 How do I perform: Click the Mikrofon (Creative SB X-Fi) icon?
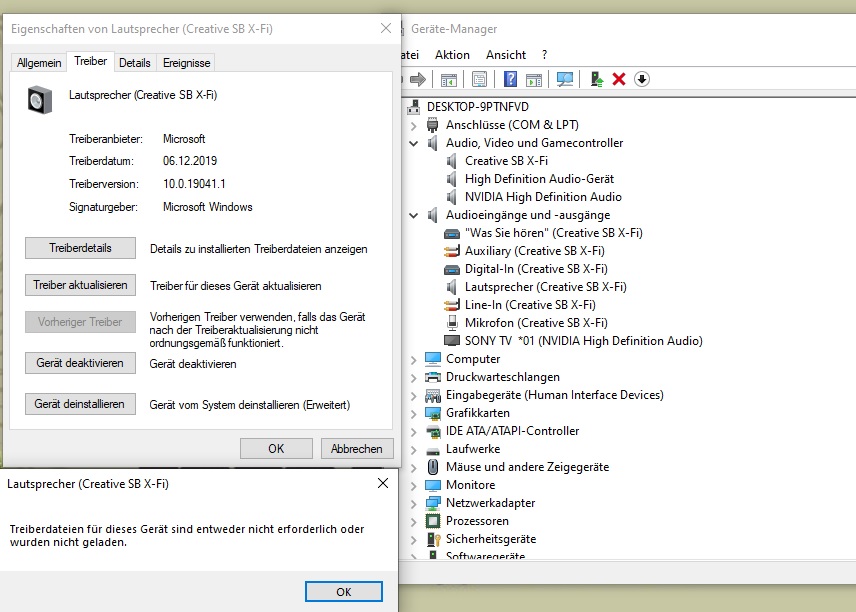[x=452, y=323]
